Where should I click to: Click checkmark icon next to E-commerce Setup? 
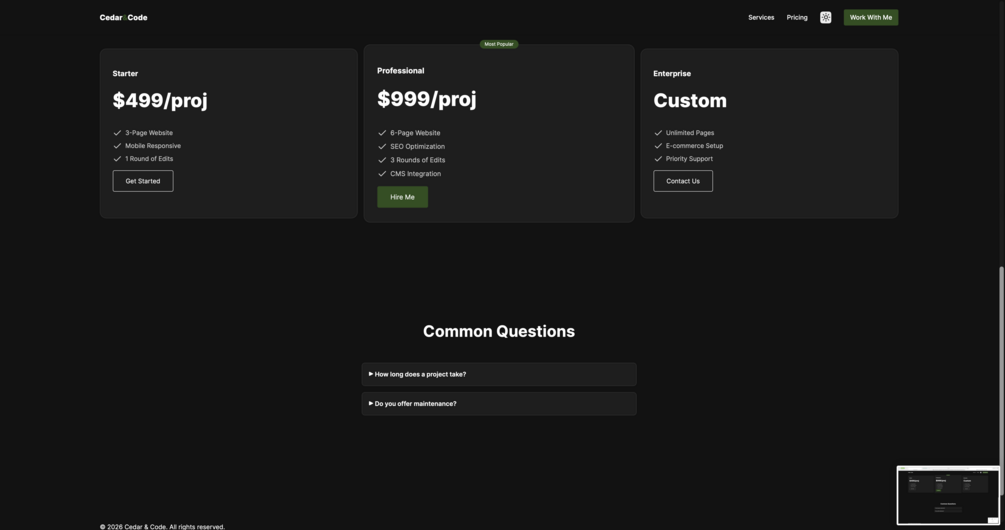(x=658, y=145)
